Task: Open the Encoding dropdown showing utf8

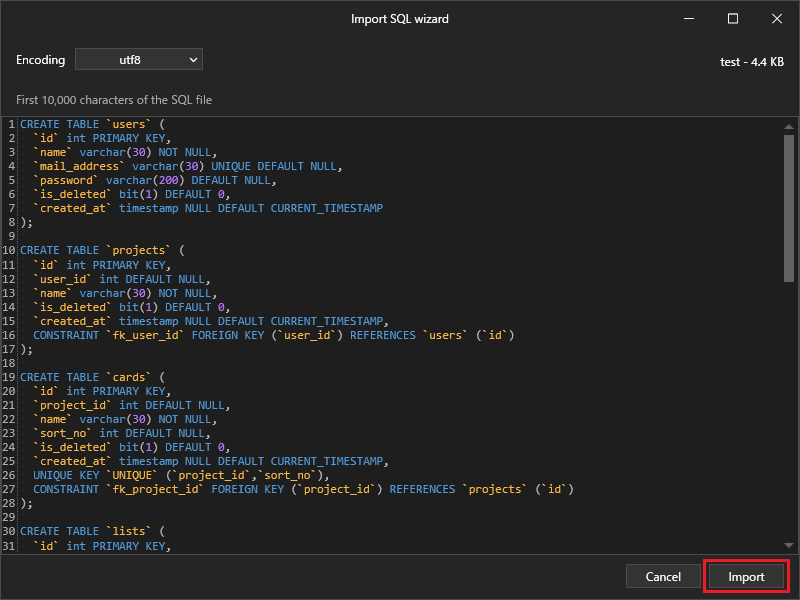Action: pyautogui.click(x=139, y=60)
